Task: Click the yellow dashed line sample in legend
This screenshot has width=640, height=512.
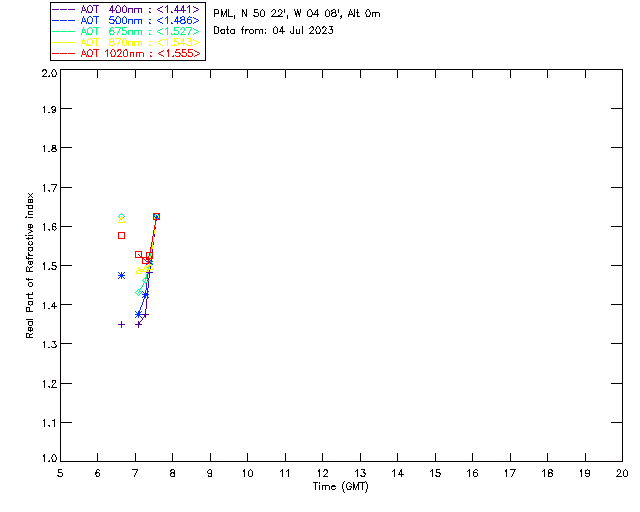Action: click(64, 42)
